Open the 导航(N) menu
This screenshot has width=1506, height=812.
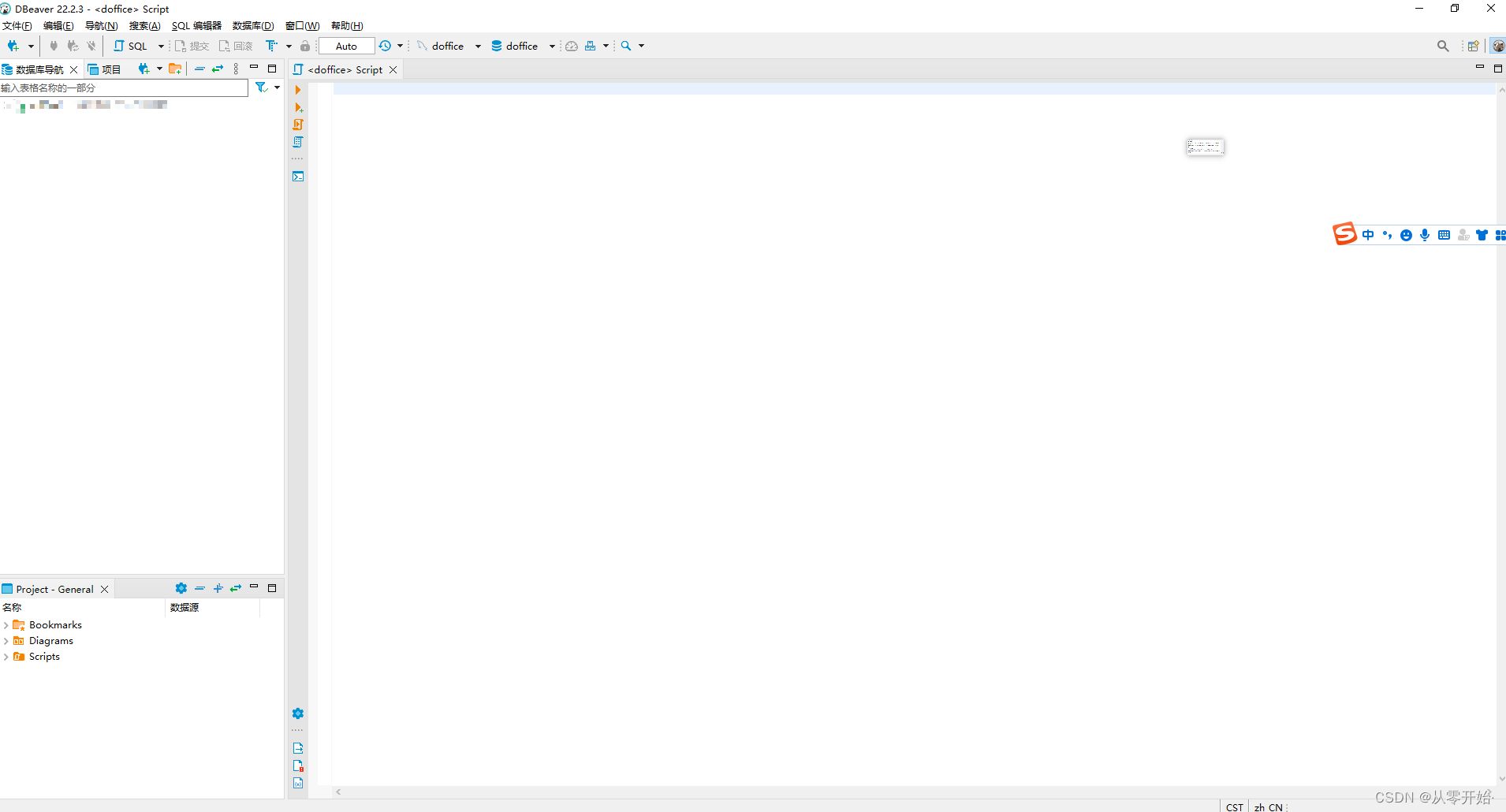tap(101, 26)
